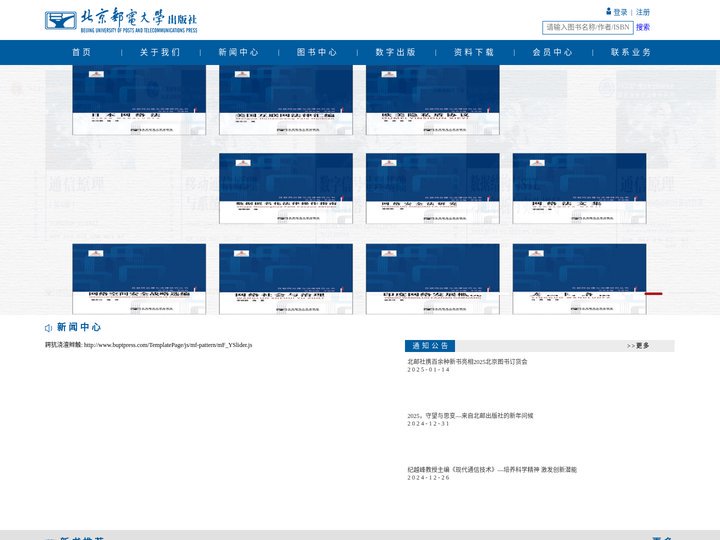Select 资料下载 in the navigation bar

(x=474, y=52)
